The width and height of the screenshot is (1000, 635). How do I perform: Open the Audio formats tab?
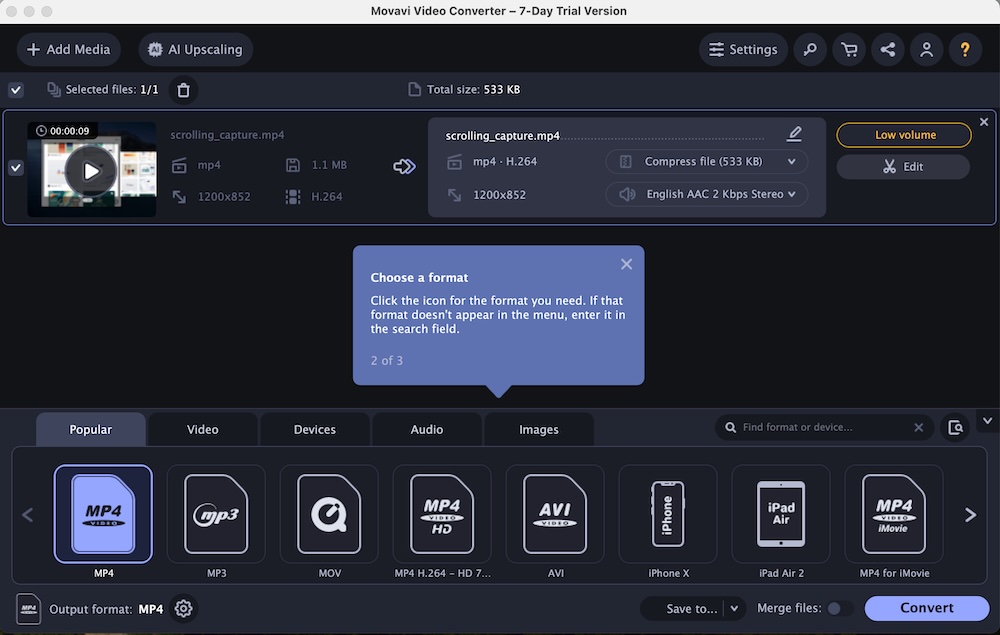tap(427, 429)
